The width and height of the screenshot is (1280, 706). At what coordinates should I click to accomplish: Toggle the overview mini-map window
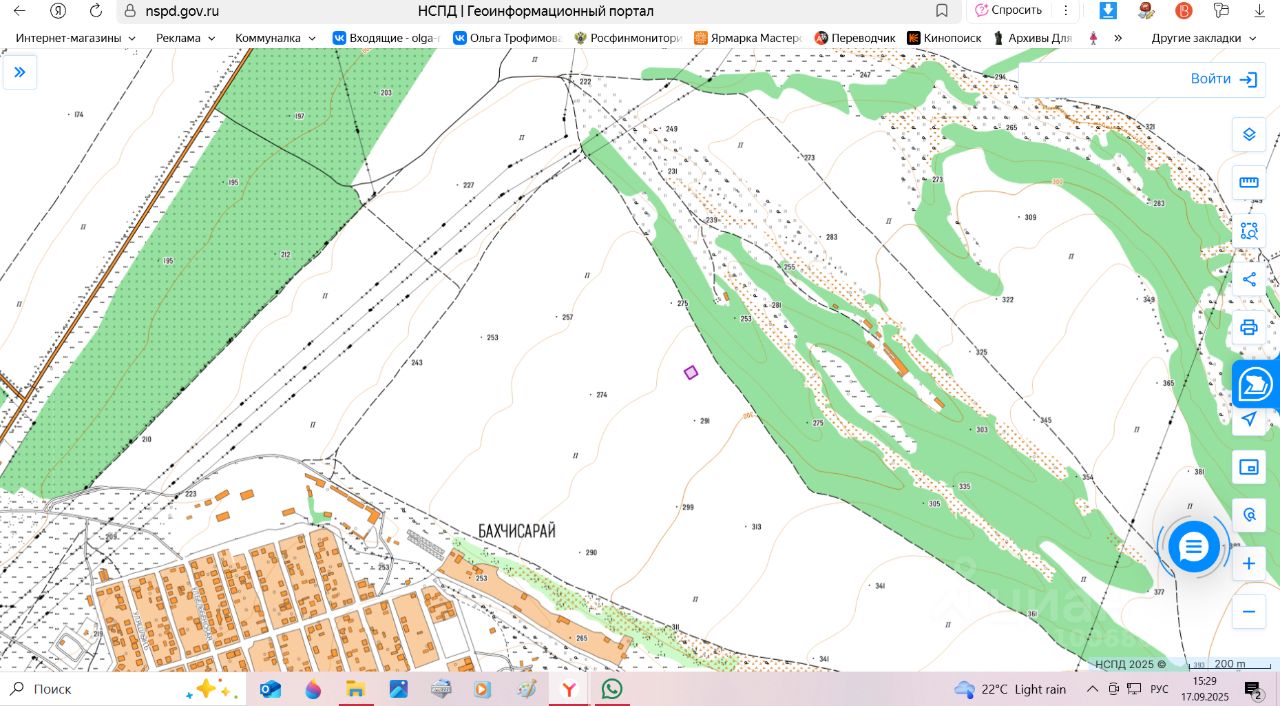[1248, 467]
